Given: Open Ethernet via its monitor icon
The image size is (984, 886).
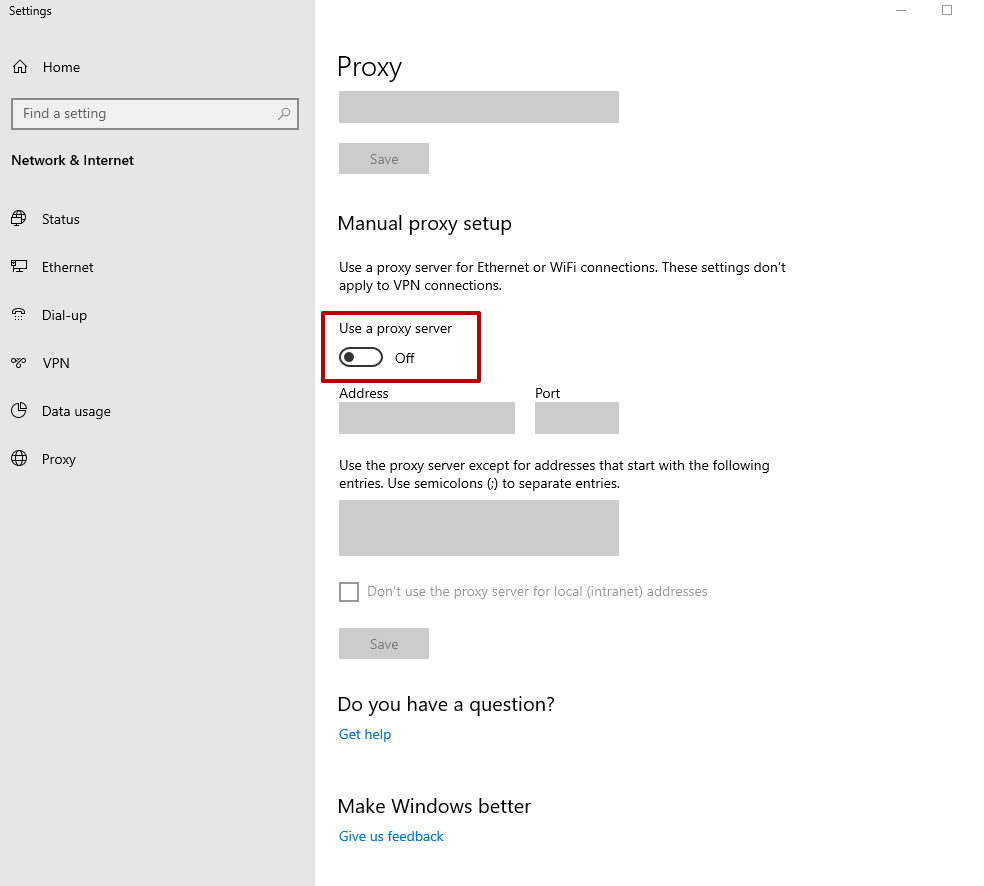Looking at the screenshot, I should point(19,267).
